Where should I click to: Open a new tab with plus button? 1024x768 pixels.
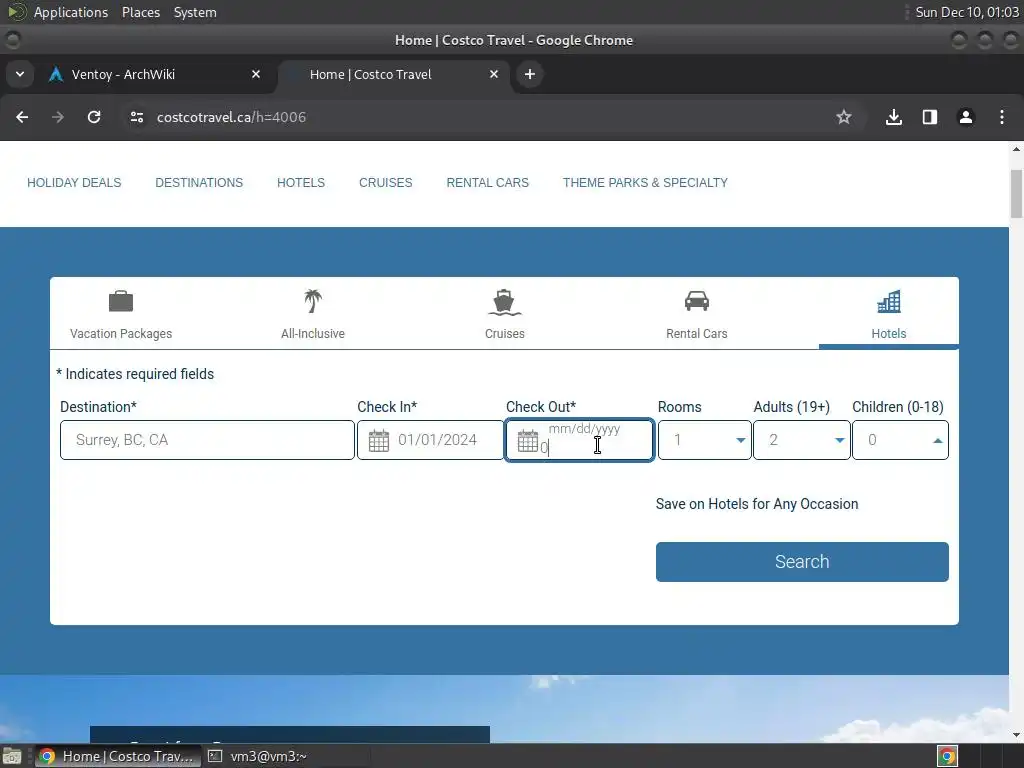[530, 74]
